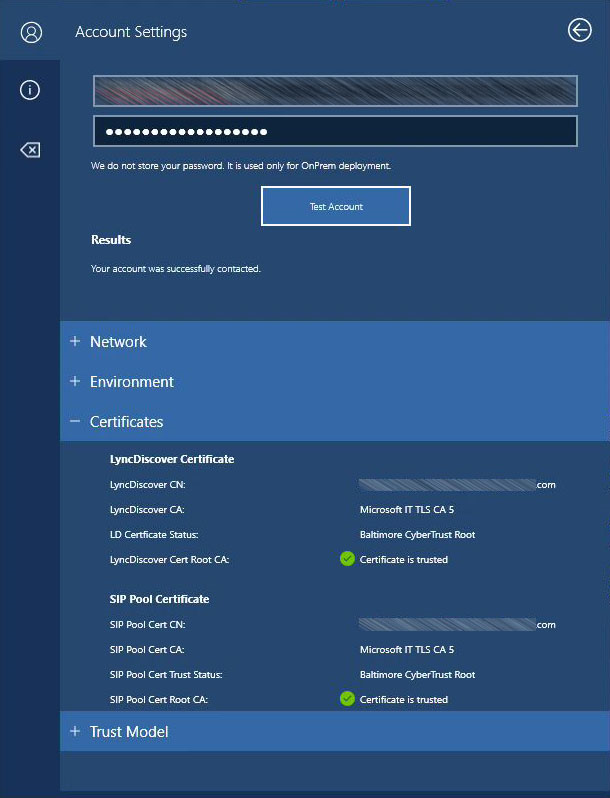The image size is (610, 798).
Task: Click SIP Pool green trusted checkmark icon
Action: [347, 699]
